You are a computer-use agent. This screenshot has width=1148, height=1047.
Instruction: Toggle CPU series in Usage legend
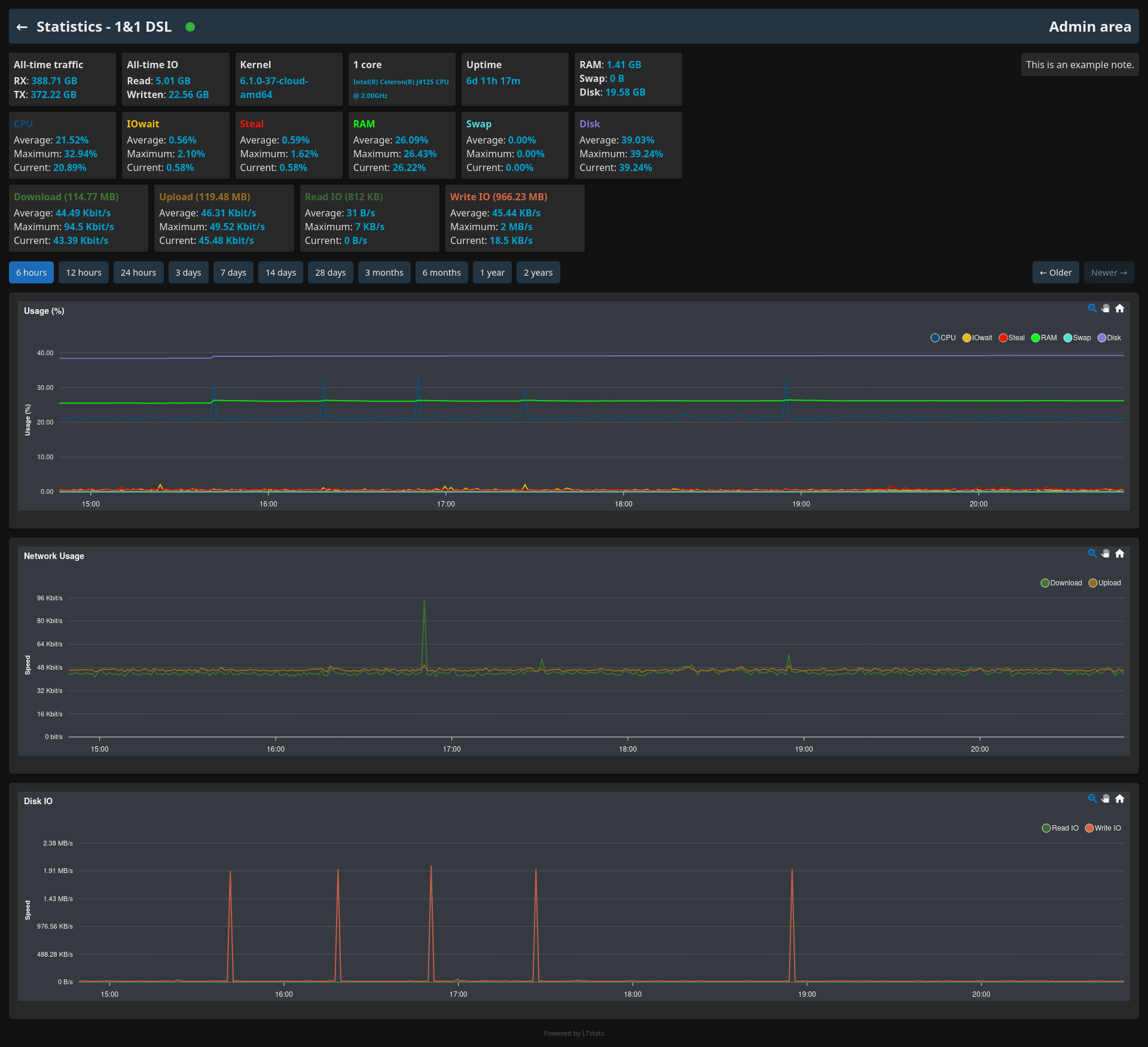click(943, 338)
